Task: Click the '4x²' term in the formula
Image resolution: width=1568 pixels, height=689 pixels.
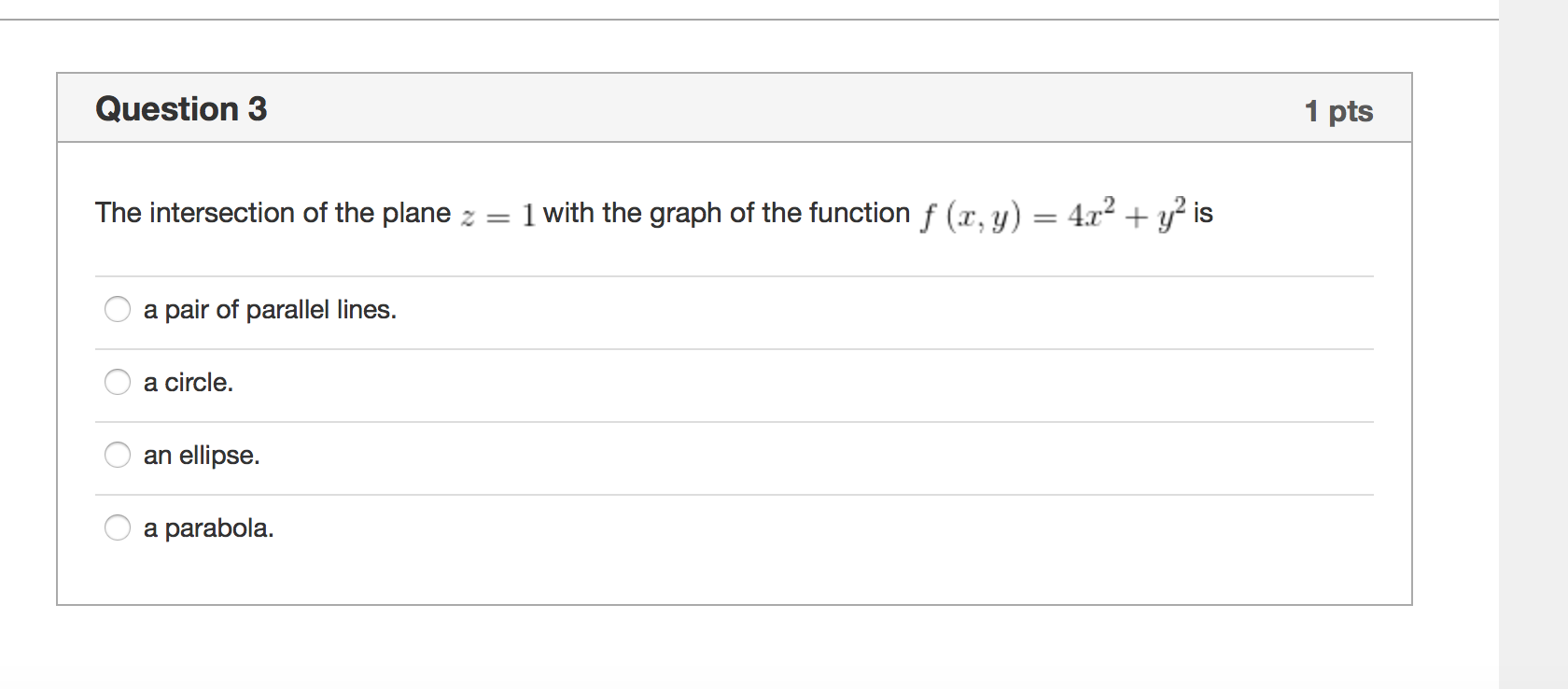Action: tap(1092, 214)
